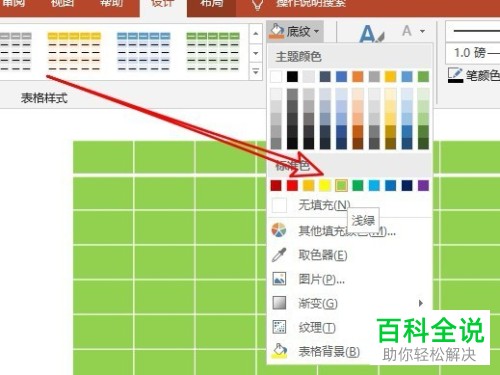Image resolution: width=500 pixels, height=375 pixels.
Task: Open the 视图 ribbon tab
Action: tap(62, 4)
